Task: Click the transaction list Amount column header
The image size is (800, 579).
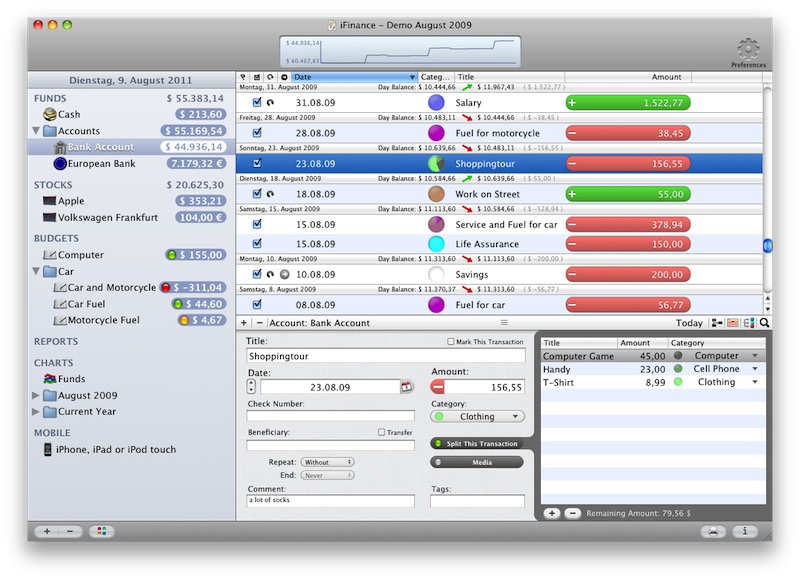Action: (628, 77)
